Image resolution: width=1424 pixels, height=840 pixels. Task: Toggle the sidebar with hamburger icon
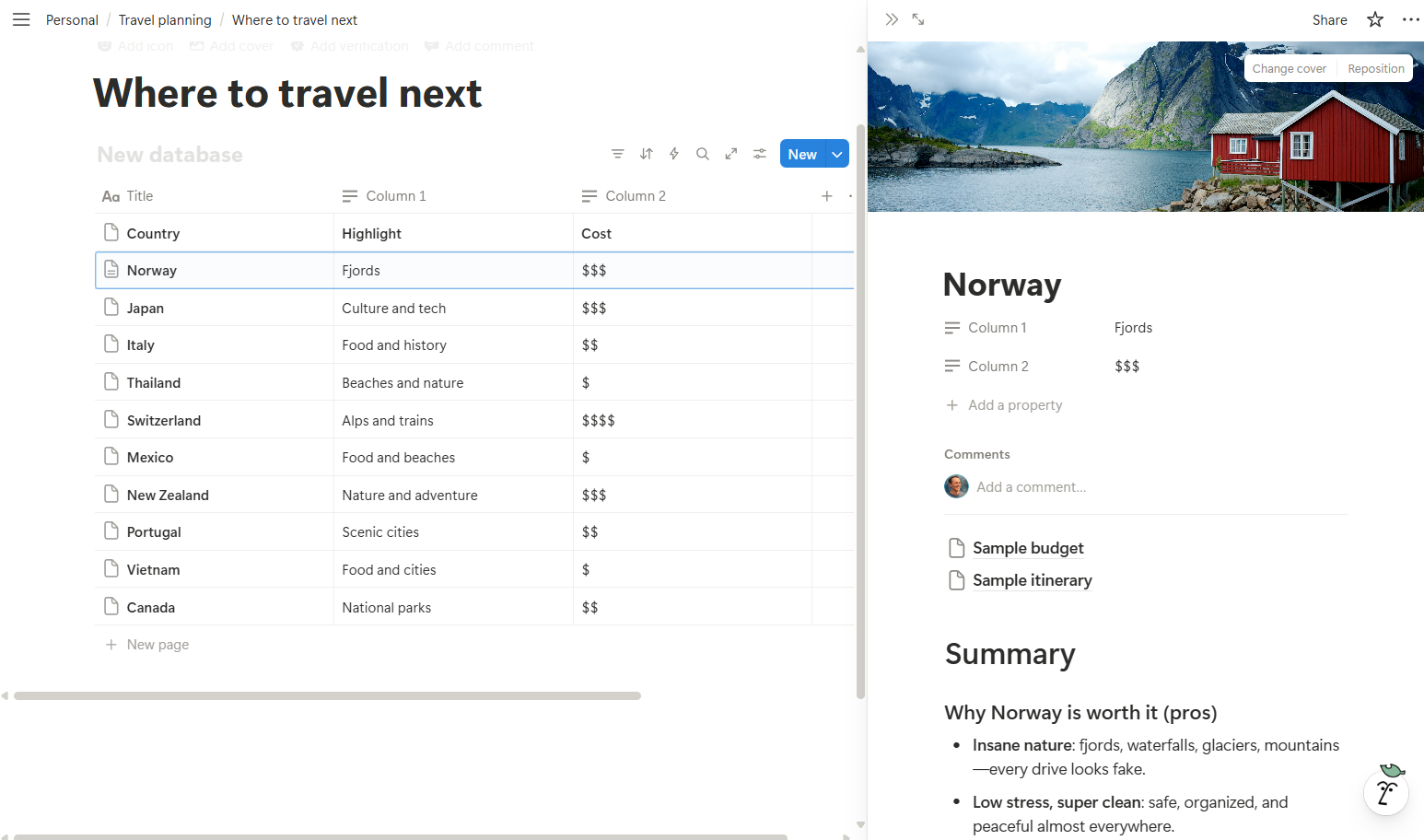point(21,19)
